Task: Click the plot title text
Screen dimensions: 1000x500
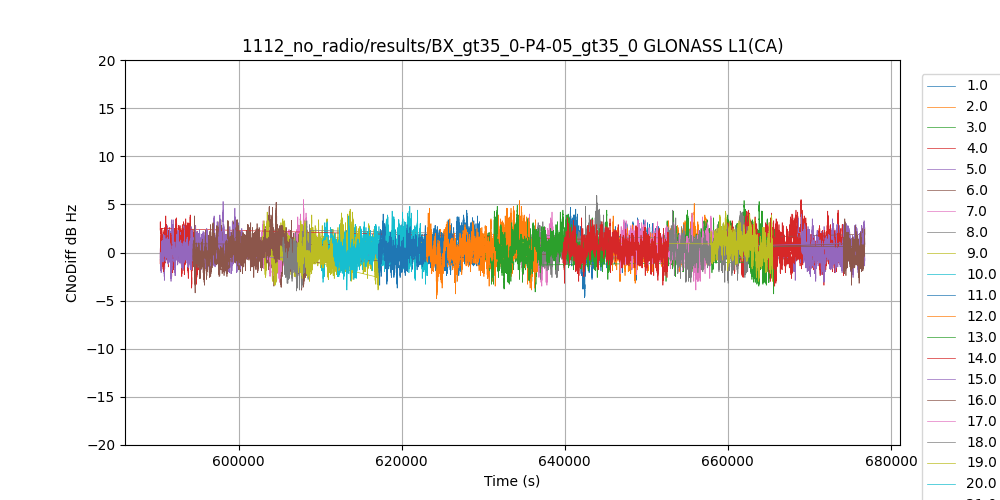Action: point(512,46)
